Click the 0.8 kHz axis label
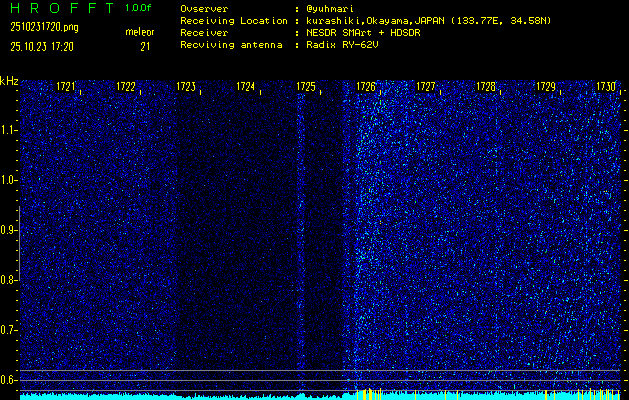Screen dimensions: 629x400 [x=8, y=280]
